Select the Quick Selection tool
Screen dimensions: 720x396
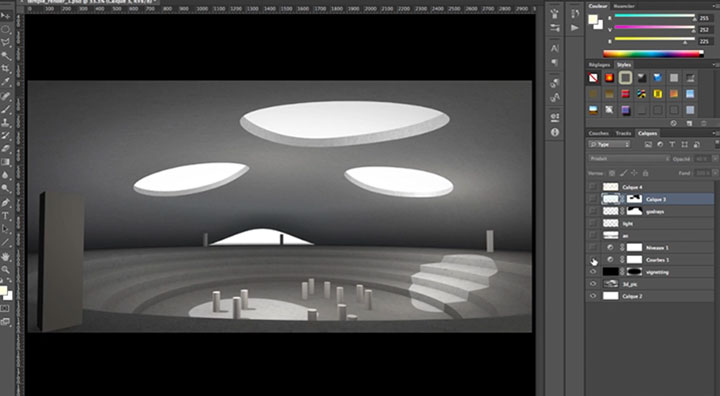click(x=6, y=56)
